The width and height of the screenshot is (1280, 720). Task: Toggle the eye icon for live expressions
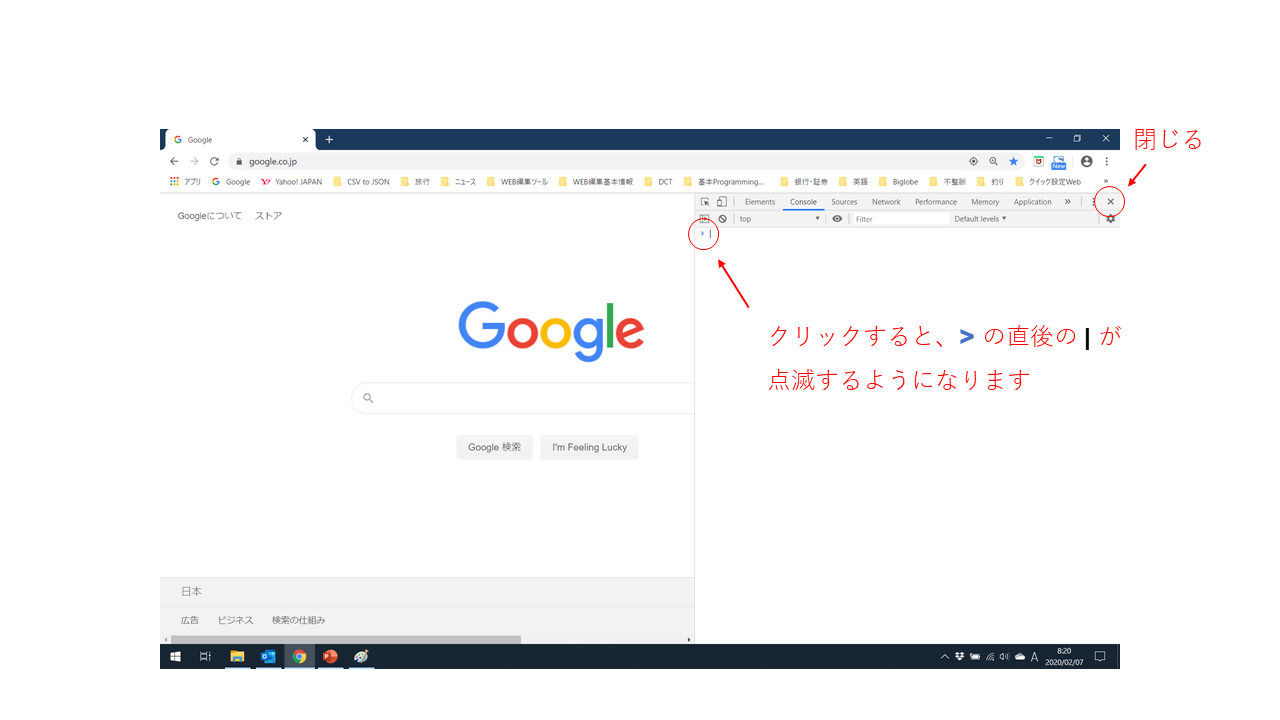click(x=837, y=219)
